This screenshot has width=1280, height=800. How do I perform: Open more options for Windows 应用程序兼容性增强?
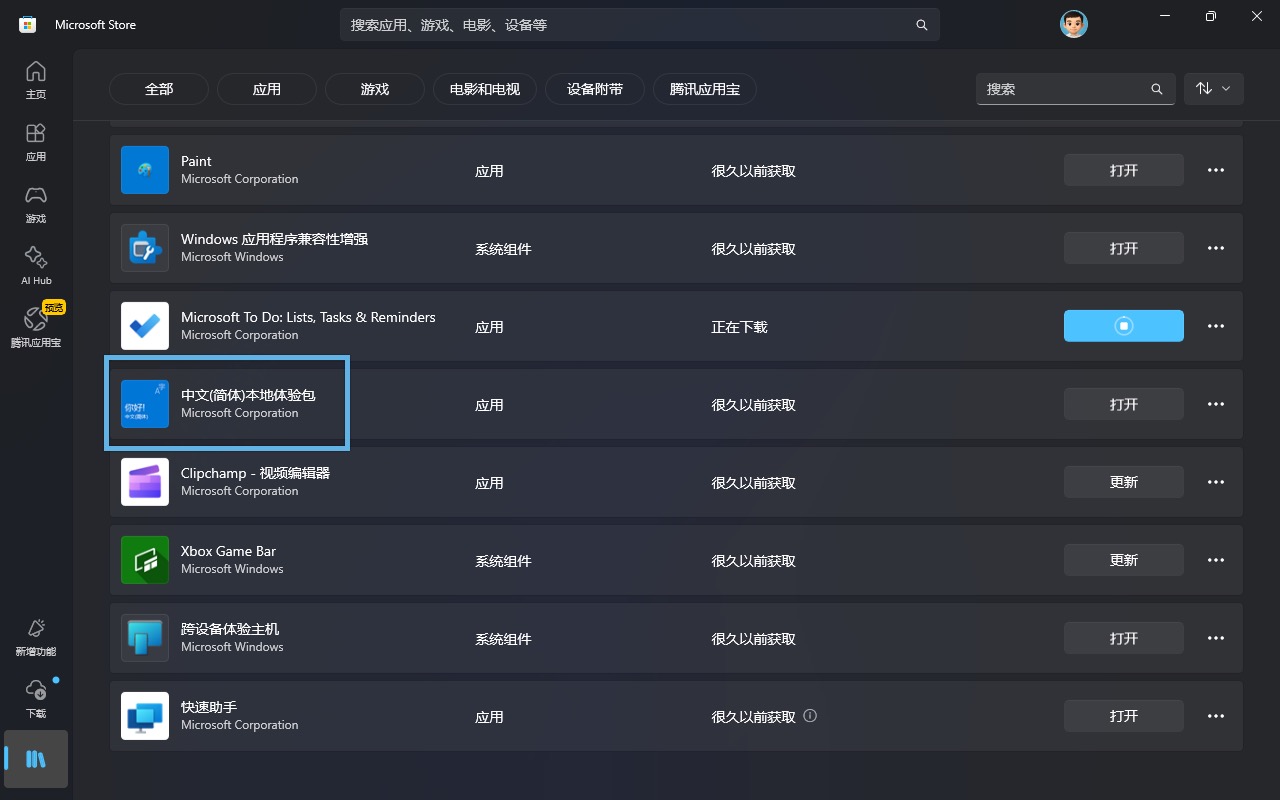1216,248
